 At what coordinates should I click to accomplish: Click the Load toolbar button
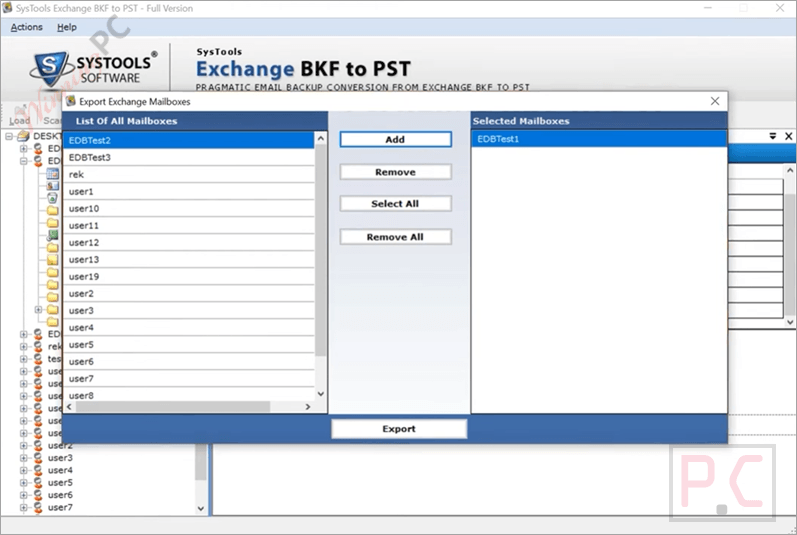tap(19, 116)
